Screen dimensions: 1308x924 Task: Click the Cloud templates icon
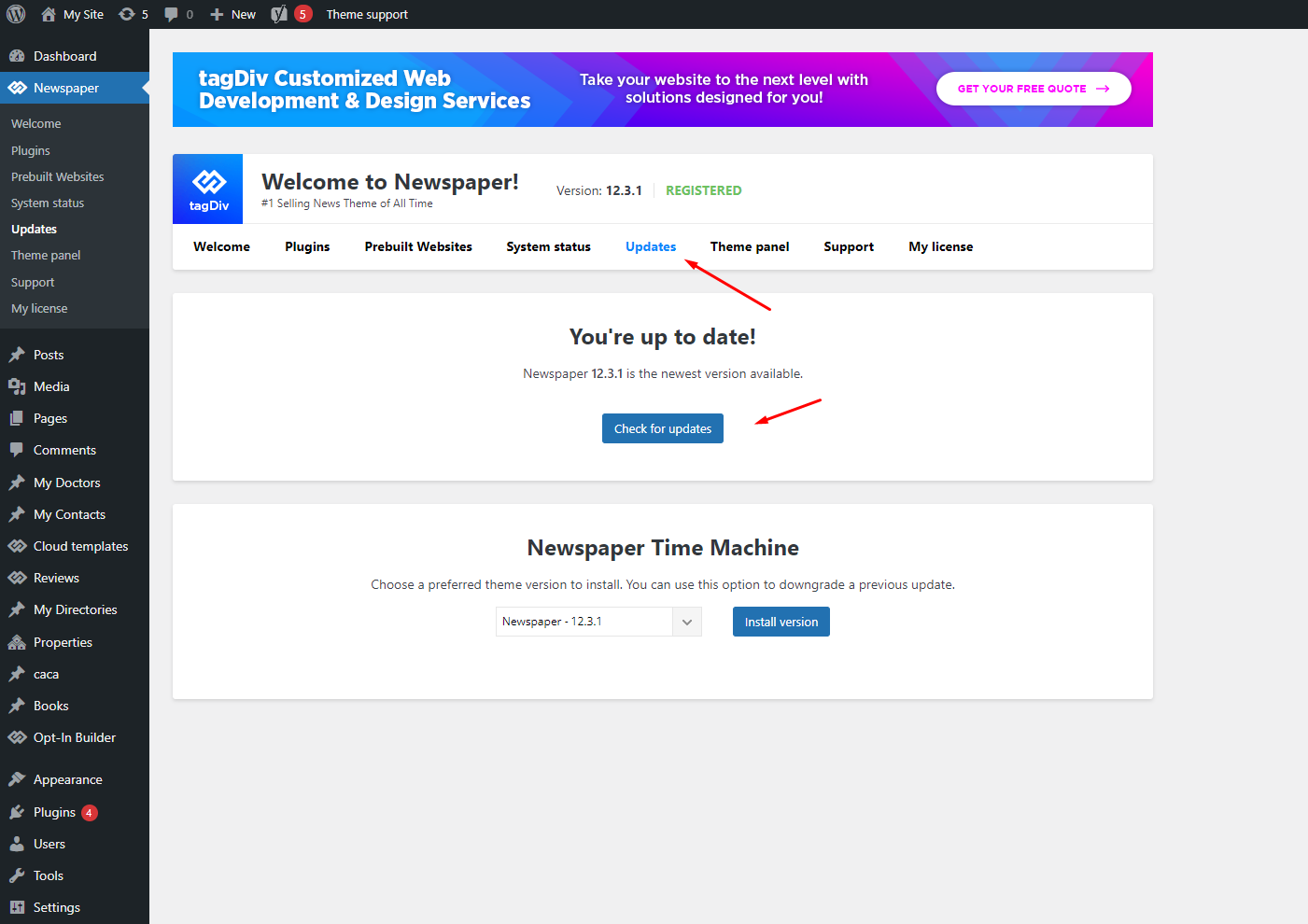[17, 546]
